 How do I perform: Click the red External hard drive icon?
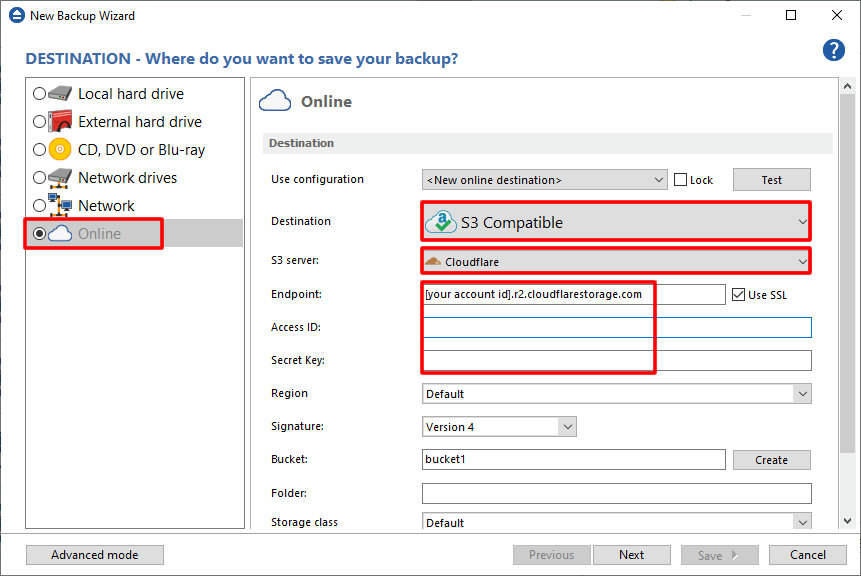(x=62, y=122)
